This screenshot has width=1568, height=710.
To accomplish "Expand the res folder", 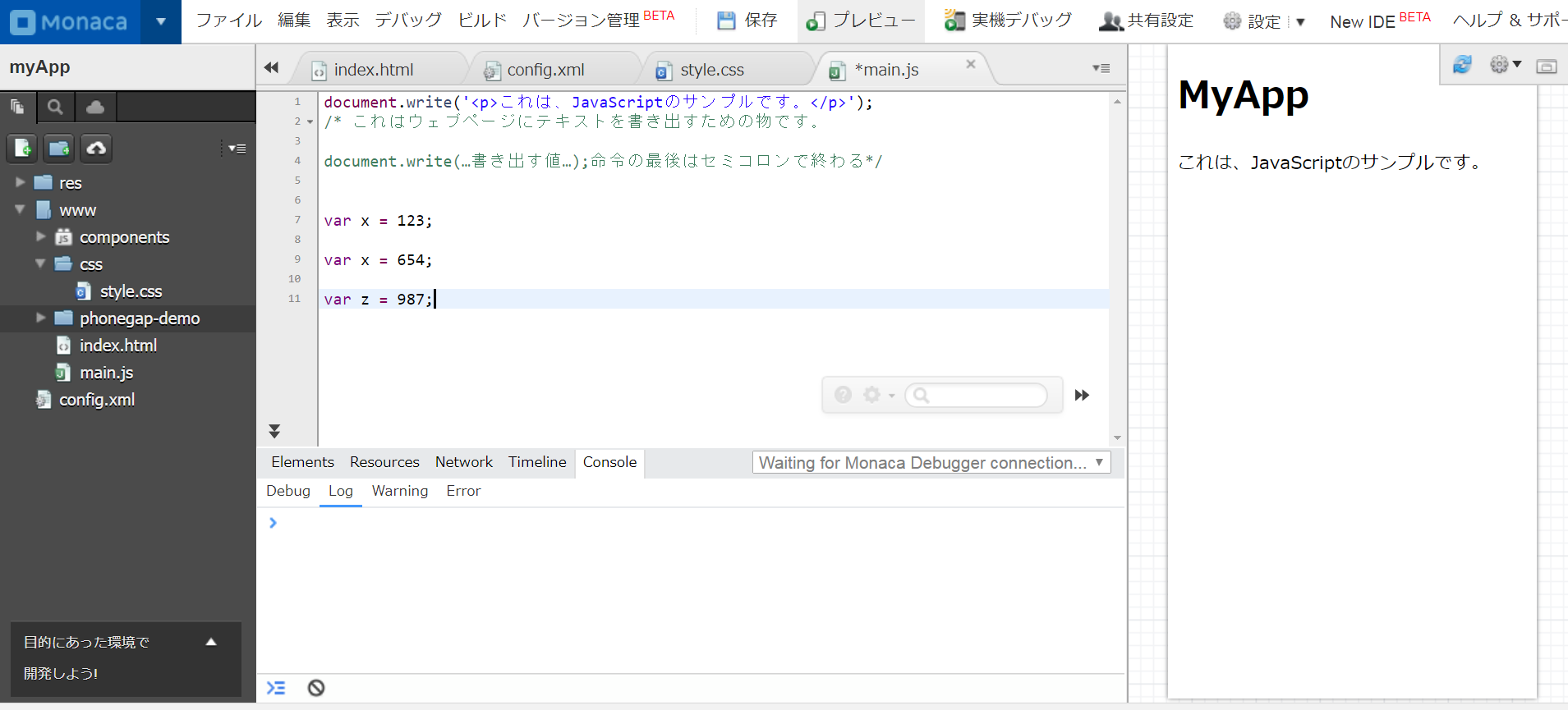I will point(21,182).
